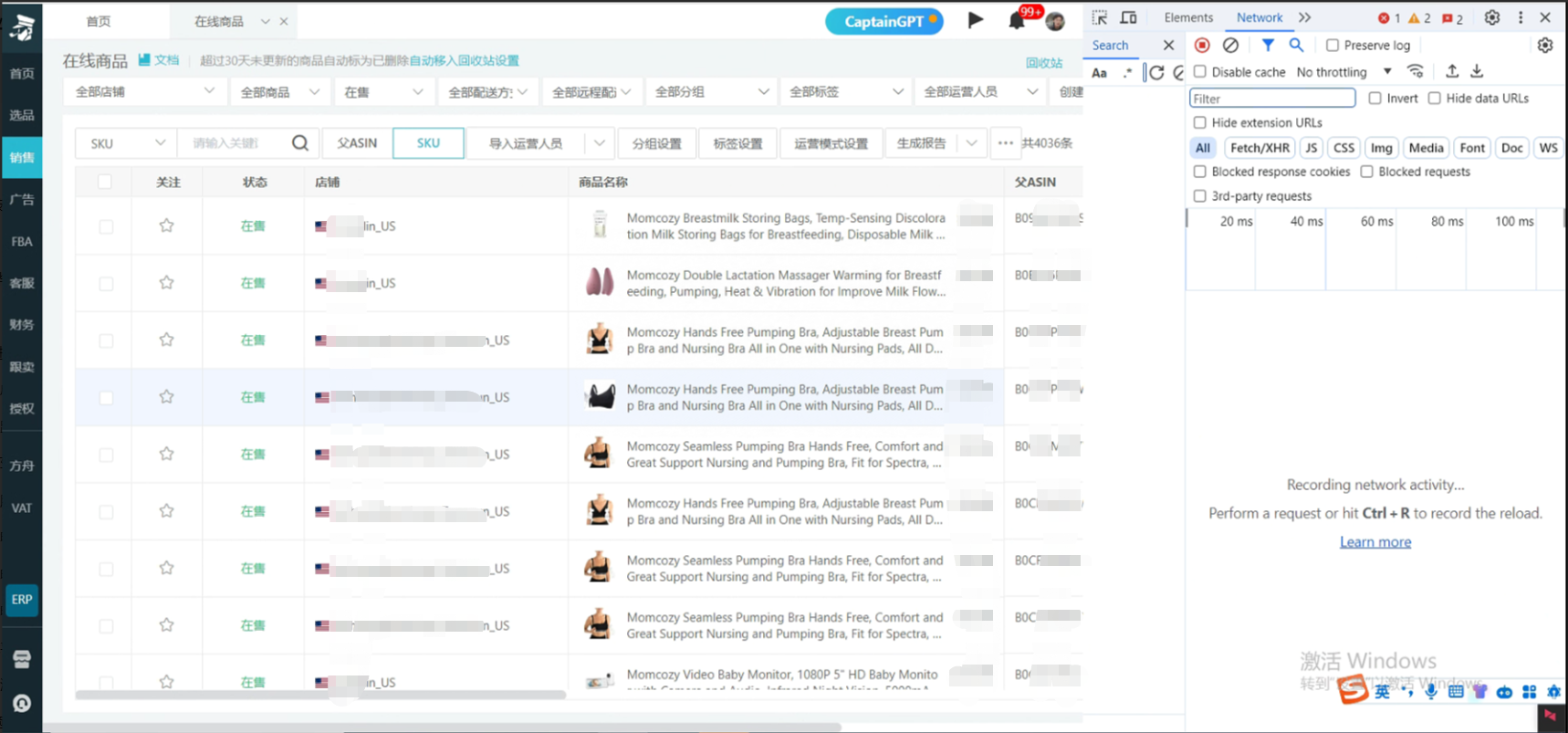Select the 首页 tab
Screen dimensions: 1568x733
click(x=99, y=21)
